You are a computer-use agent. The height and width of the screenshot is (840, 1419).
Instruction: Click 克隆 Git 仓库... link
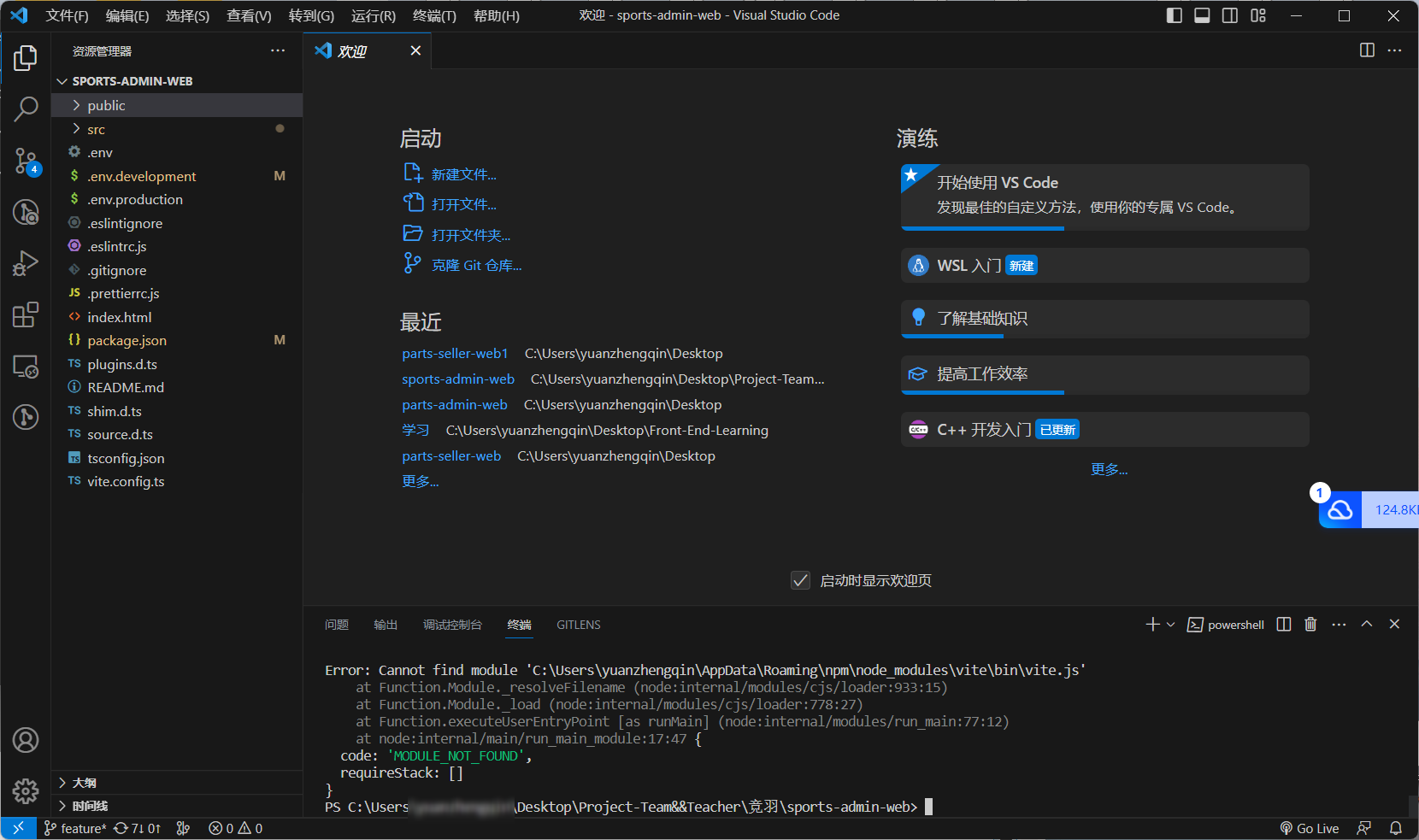point(476,266)
